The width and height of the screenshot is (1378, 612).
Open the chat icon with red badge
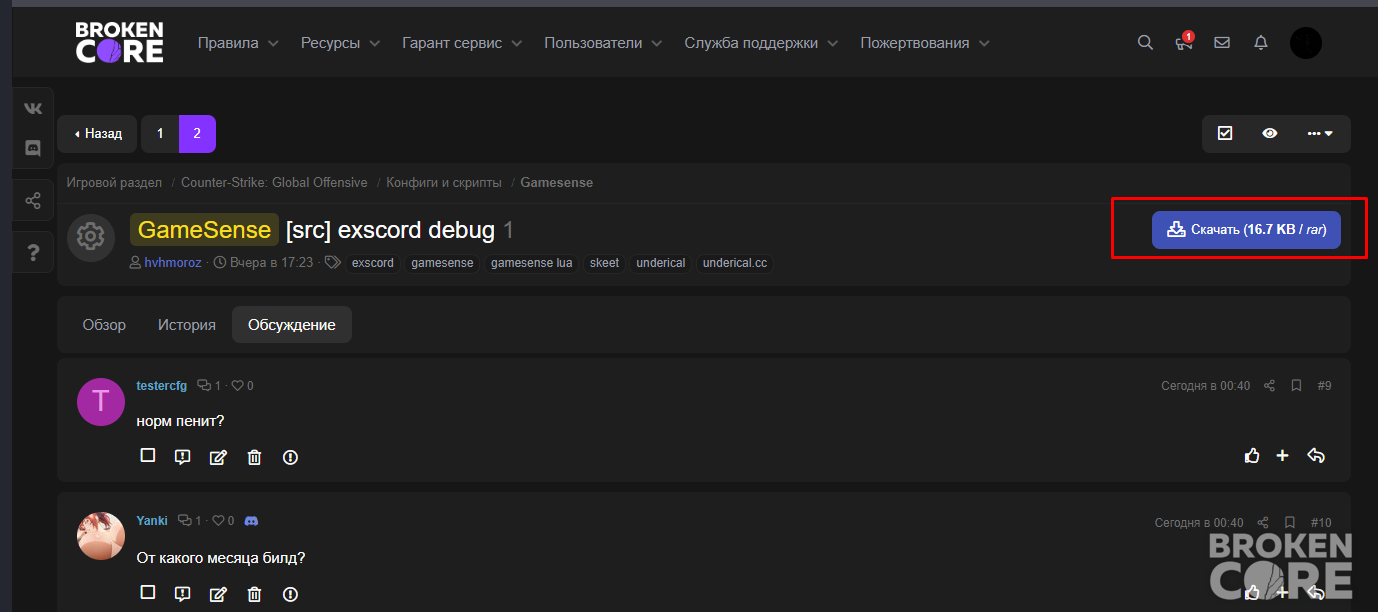(1184, 43)
